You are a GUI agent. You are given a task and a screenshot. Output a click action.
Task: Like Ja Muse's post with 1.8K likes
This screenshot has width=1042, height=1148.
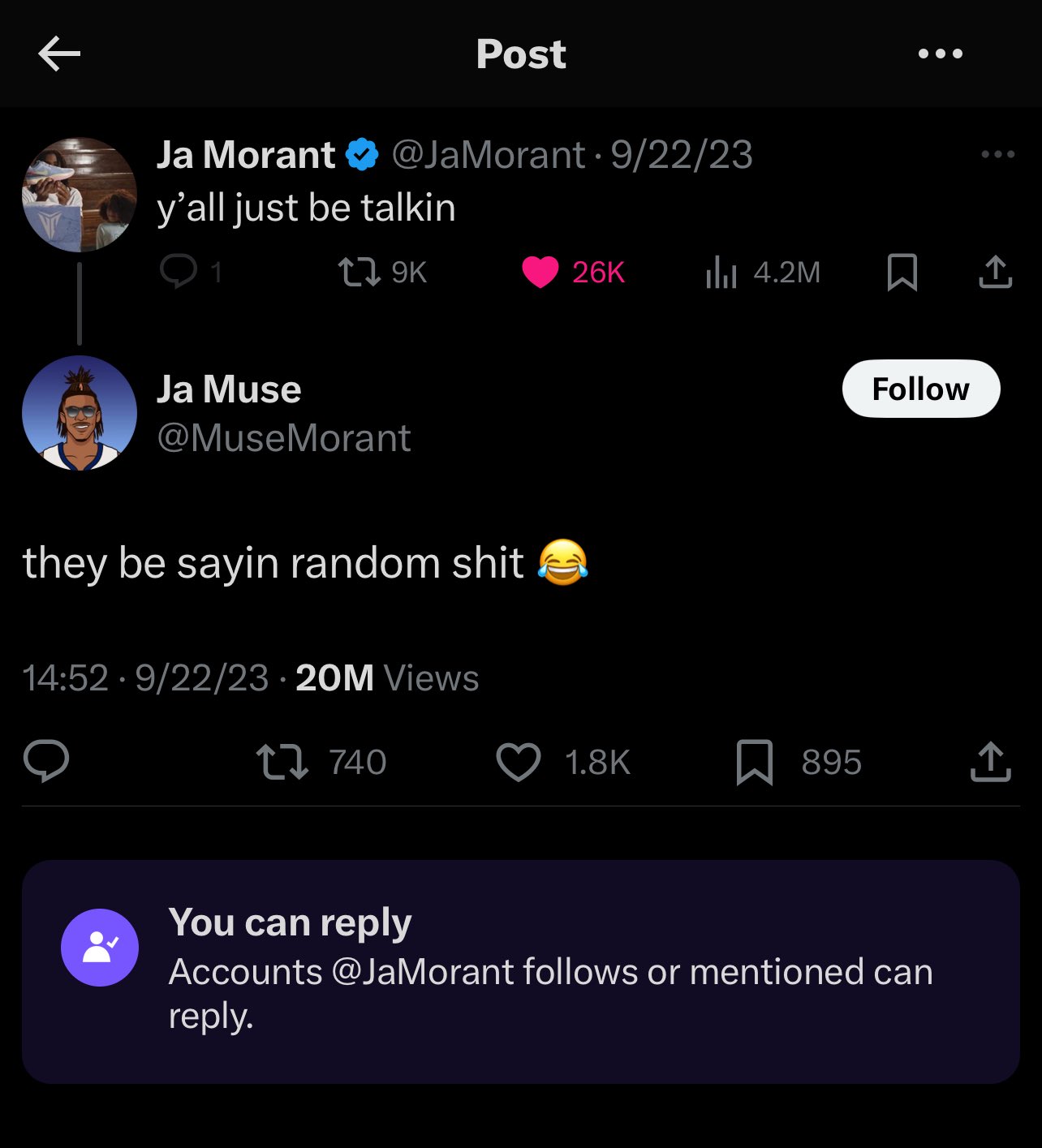(518, 762)
